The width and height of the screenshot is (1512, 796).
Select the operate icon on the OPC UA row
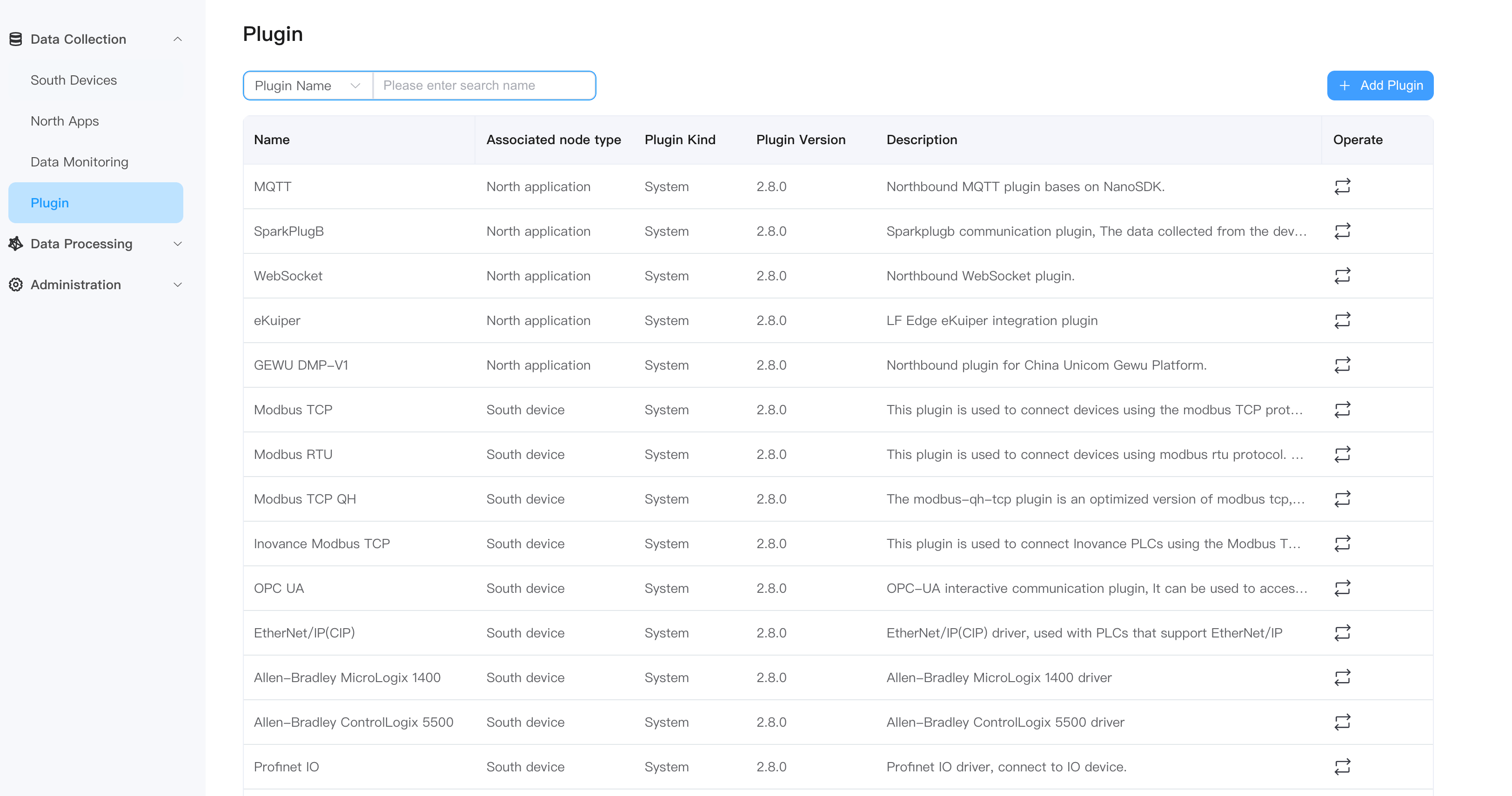point(1343,588)
